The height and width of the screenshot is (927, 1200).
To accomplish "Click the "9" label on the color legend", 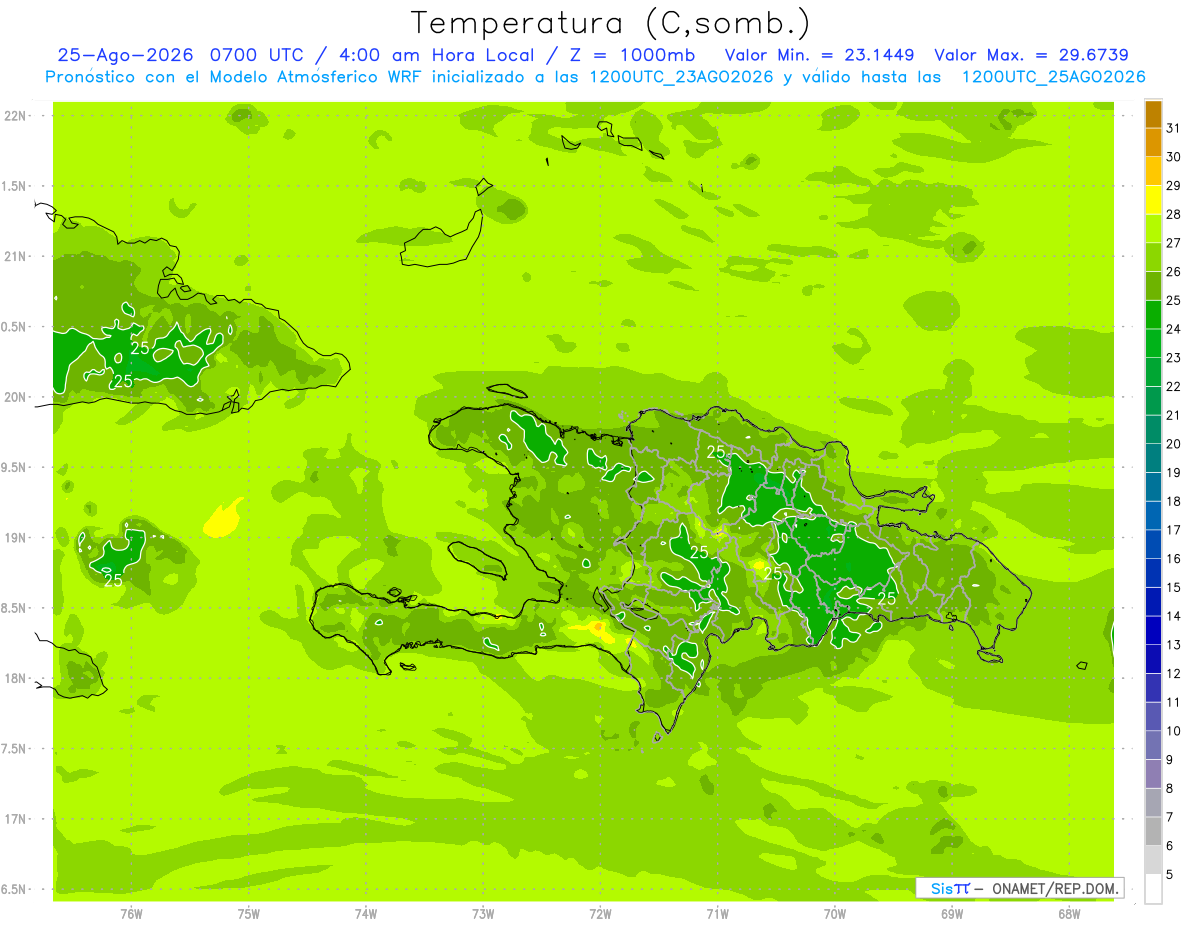I will (x=1171, y=760).
